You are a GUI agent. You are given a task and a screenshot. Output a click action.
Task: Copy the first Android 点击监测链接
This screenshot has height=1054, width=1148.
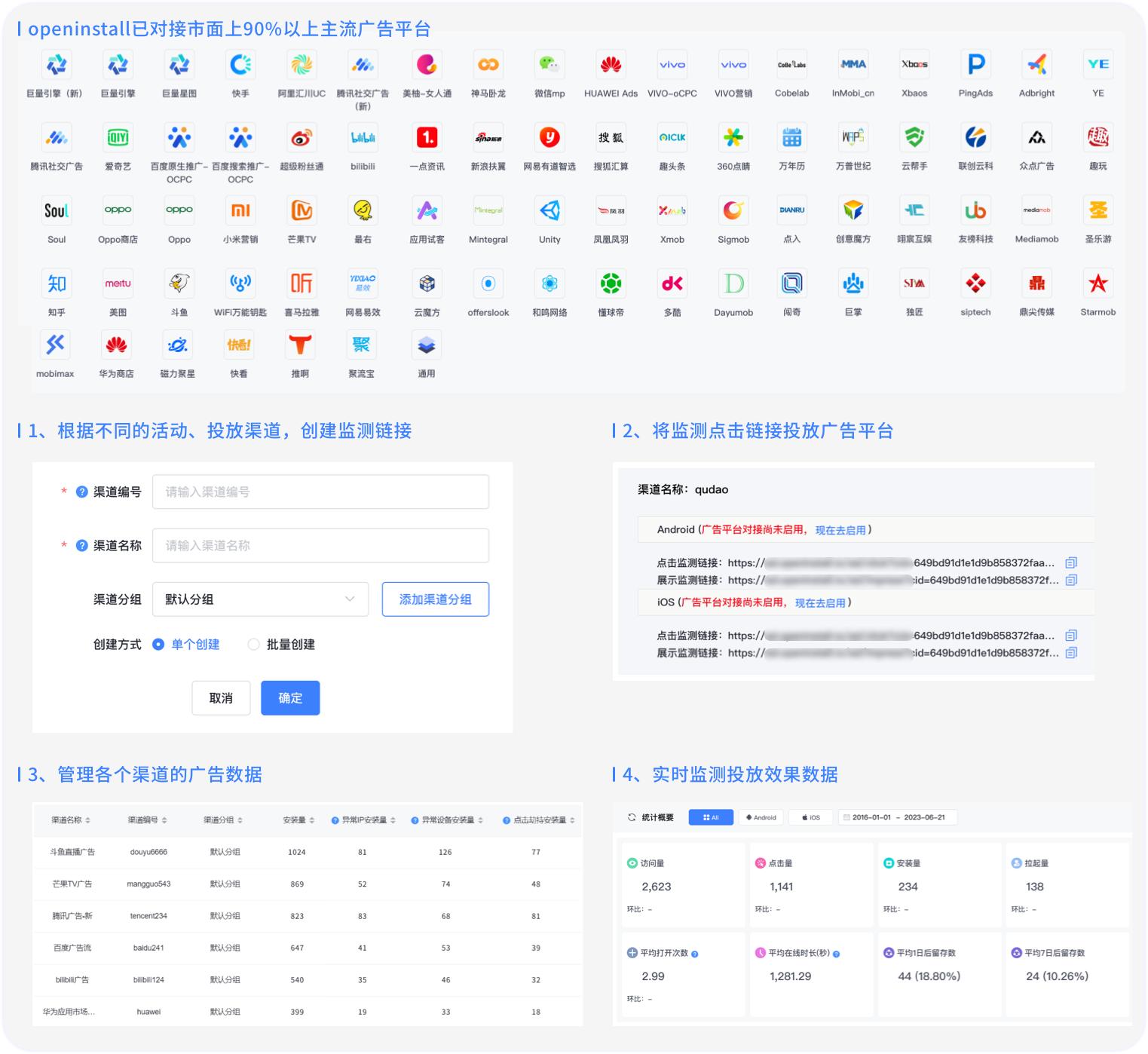pos(1071,562)
